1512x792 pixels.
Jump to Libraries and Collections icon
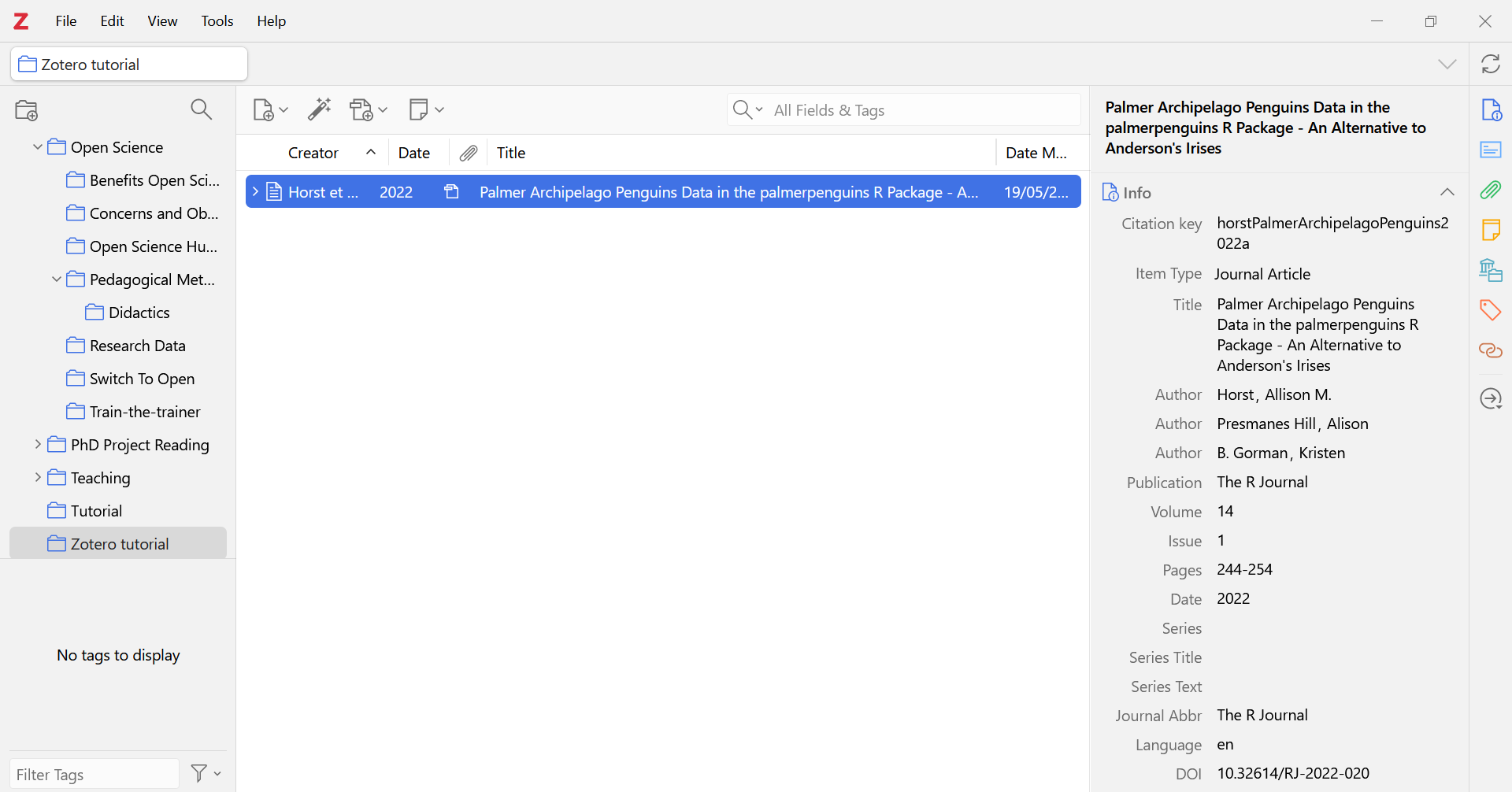1491,270
